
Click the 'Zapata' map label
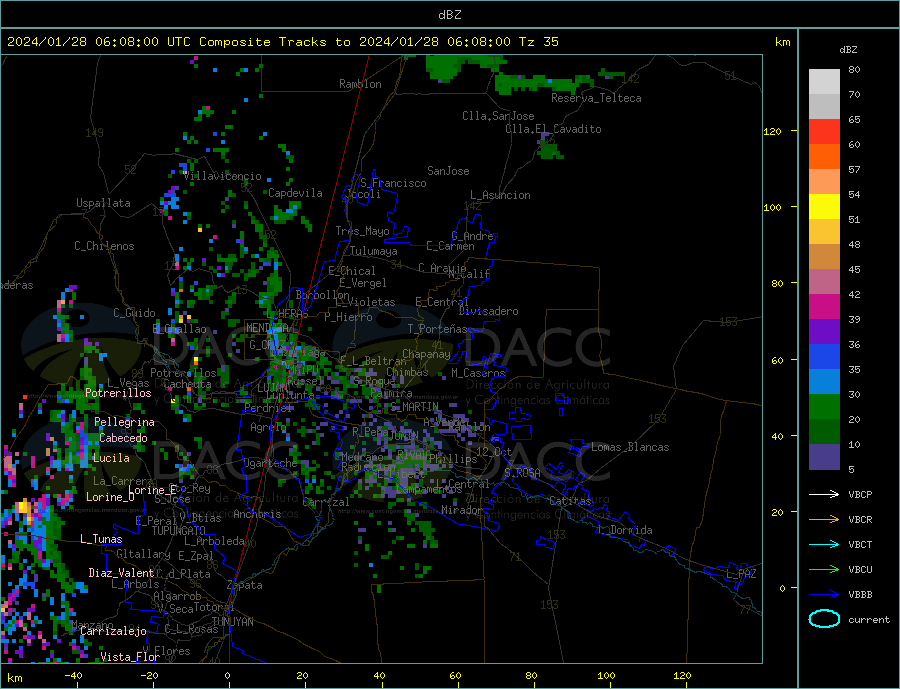(x=245, y=586)
